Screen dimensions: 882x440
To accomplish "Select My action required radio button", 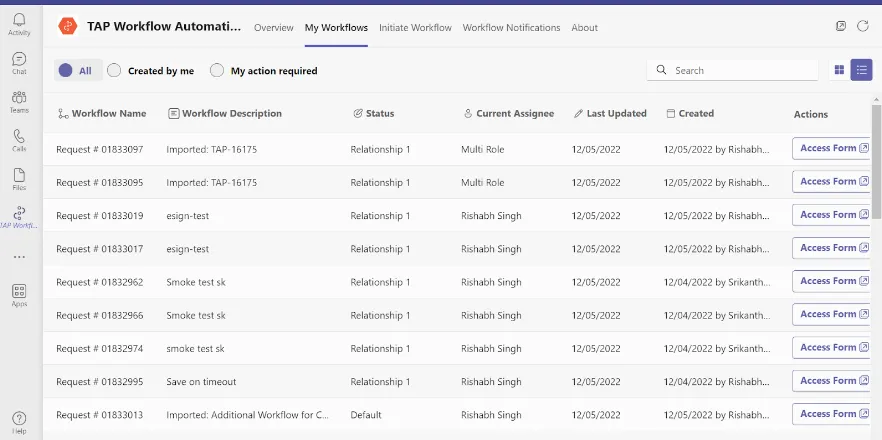I will coord(217,70).
